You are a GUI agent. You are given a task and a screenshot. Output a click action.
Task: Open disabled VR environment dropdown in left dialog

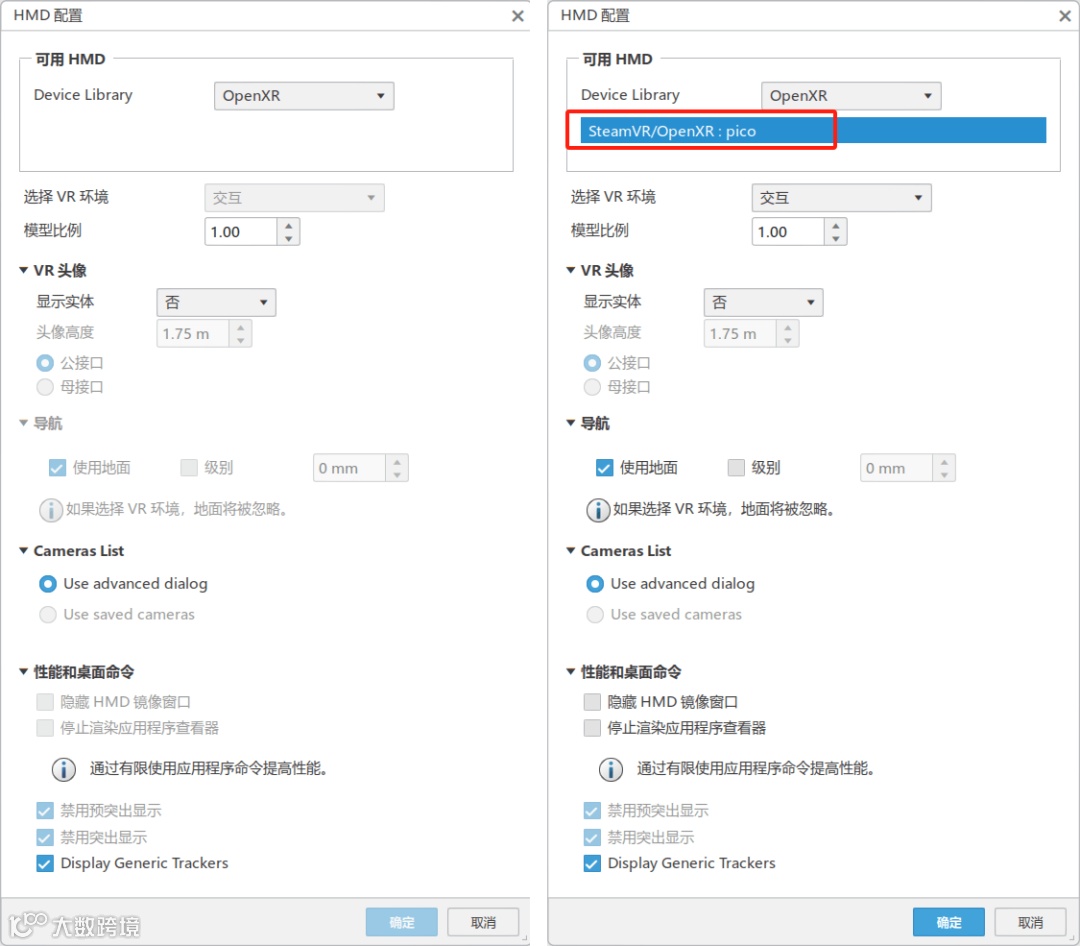[294, 198]
